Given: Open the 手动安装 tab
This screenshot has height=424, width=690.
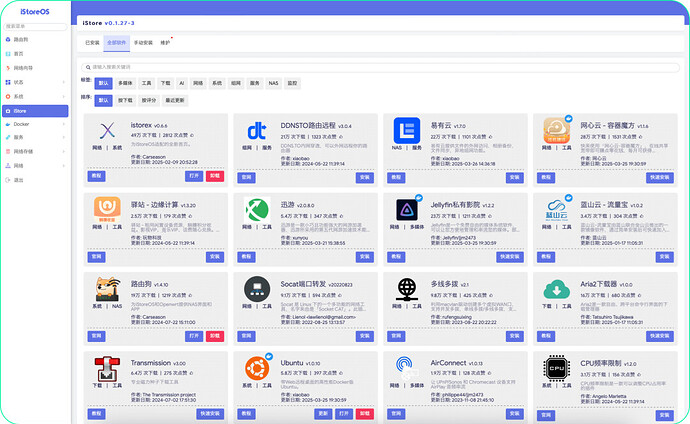Looking at the screenshot, I should pos(143,43).
